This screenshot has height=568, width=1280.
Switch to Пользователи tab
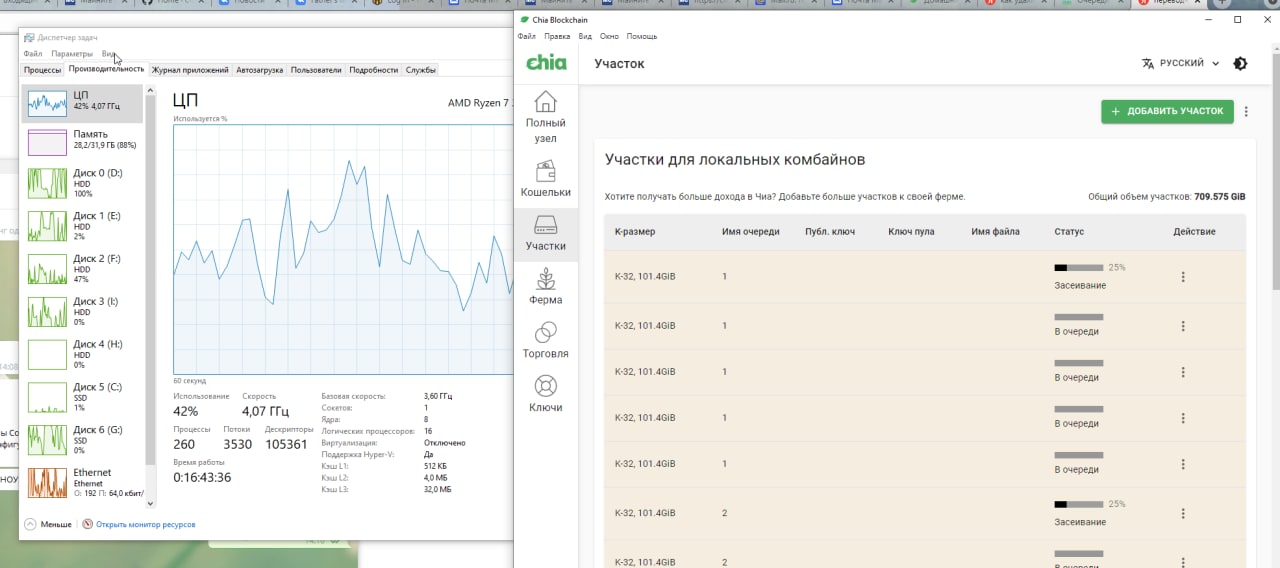tap(316, 70)
